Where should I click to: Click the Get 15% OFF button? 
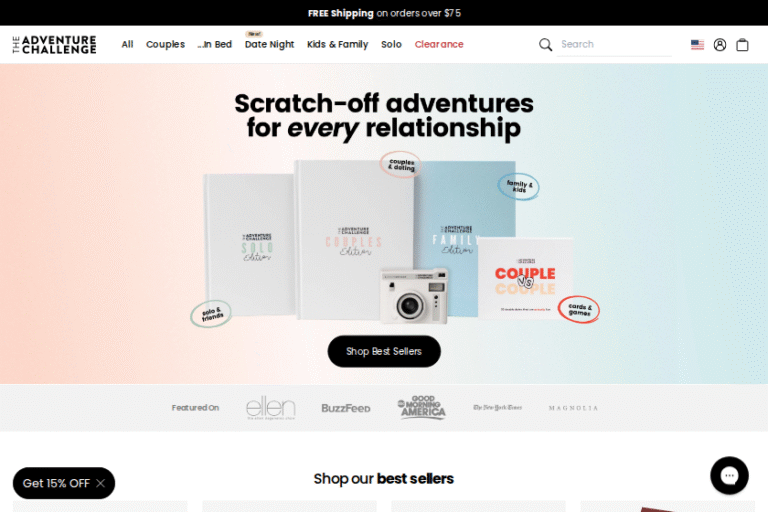(x=56, y=483)
